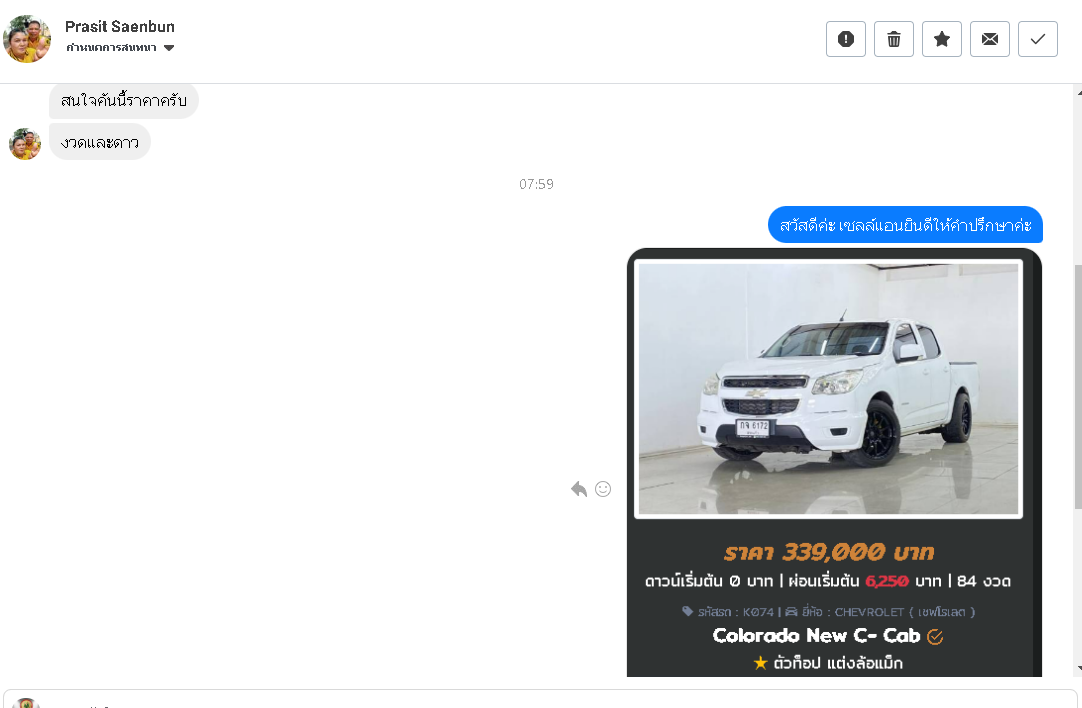
Task: Reply to car card using arrow icon
Action: 579,489
